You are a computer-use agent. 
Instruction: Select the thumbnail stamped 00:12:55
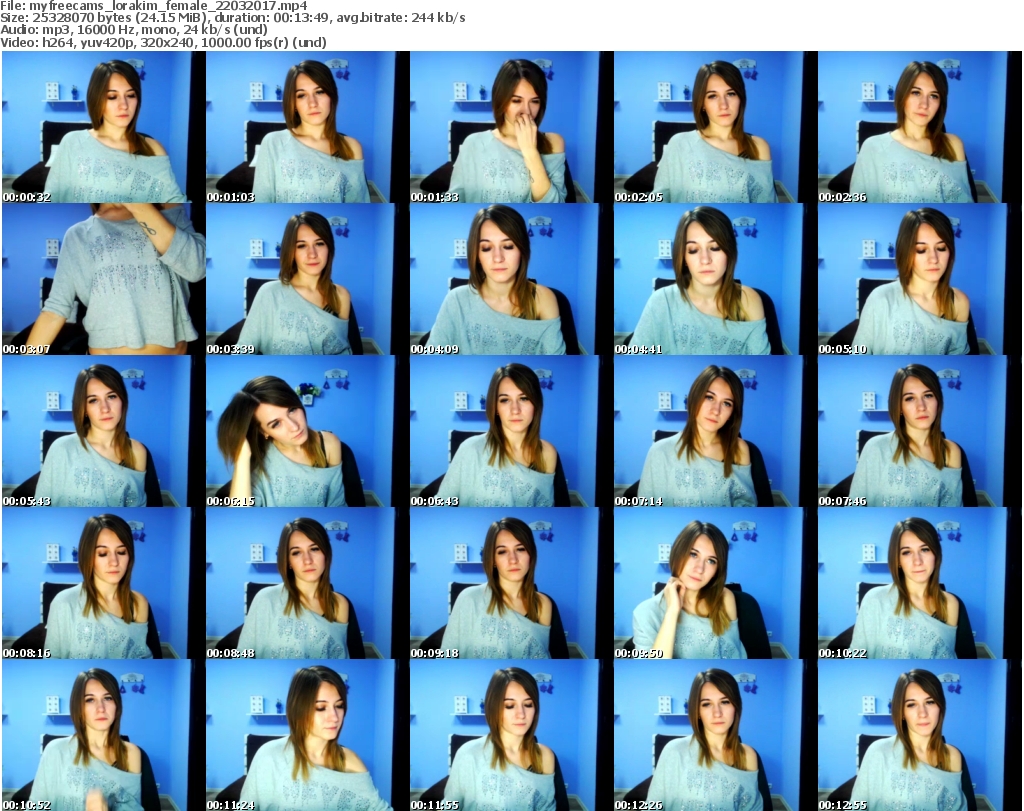tap(920, 735)
